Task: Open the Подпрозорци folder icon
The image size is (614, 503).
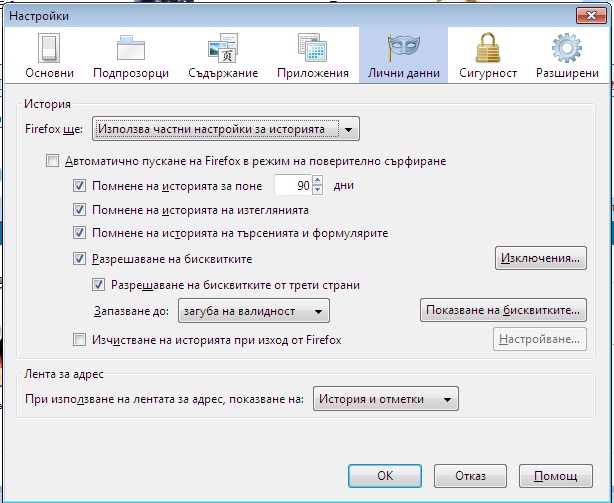Action: tap(131, 48)
